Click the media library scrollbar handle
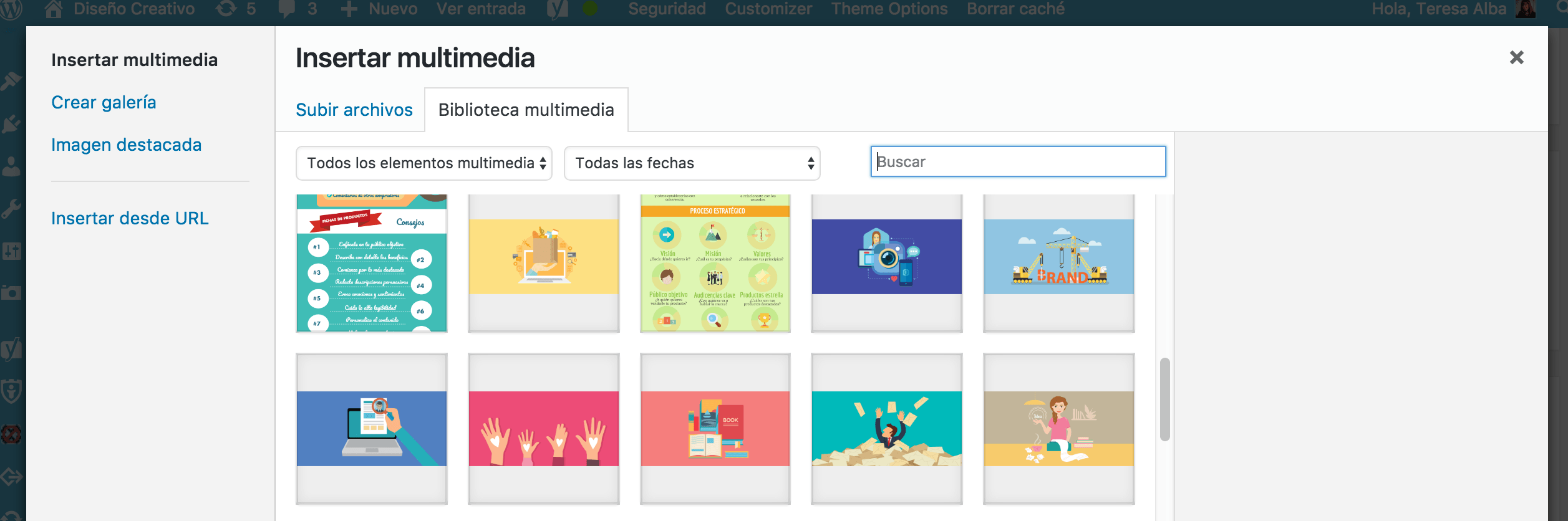The height and width of the screenshot is (521, 1568). coord(1164,399)
